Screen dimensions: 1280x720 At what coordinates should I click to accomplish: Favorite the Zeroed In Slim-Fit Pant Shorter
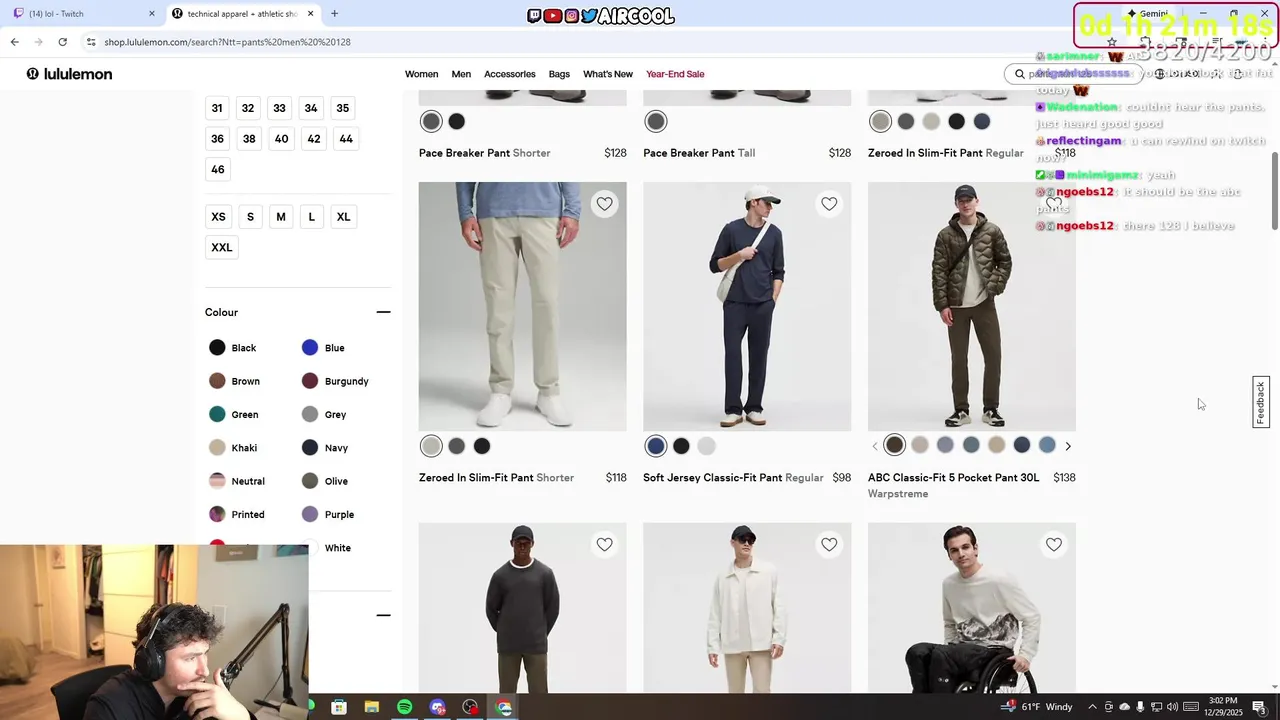[x=604, y=204]
